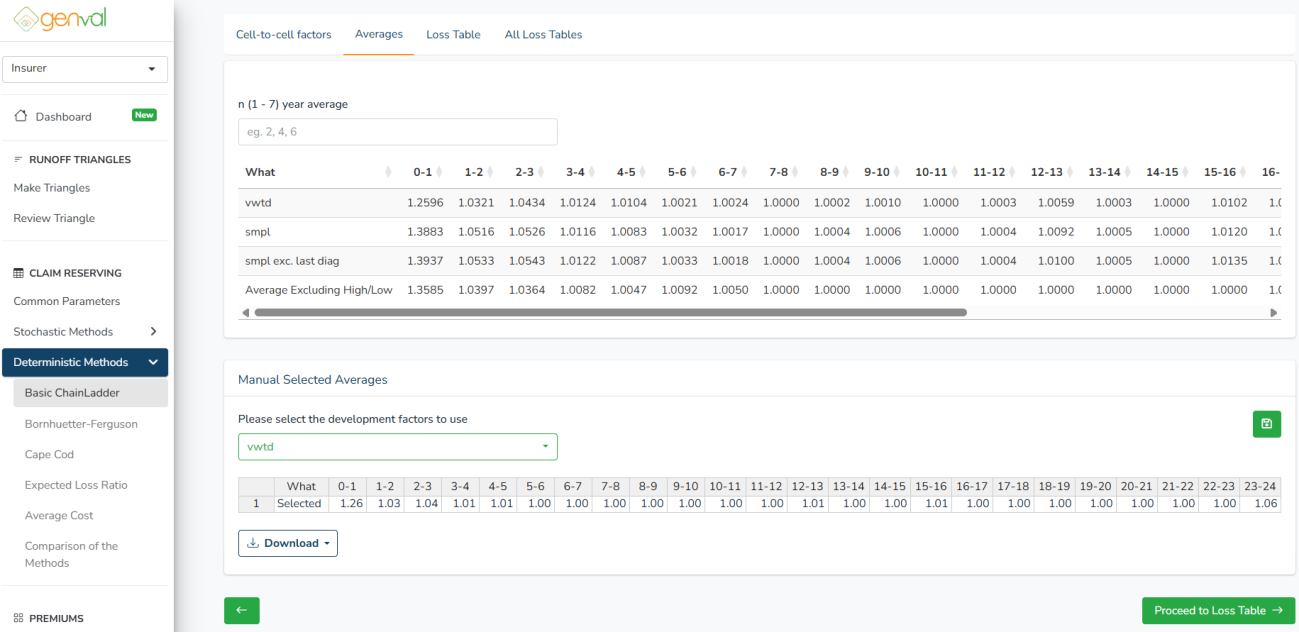1299x632 pixels.
Task: Click the table scroll right arrow
Action: click(1273, 313)
